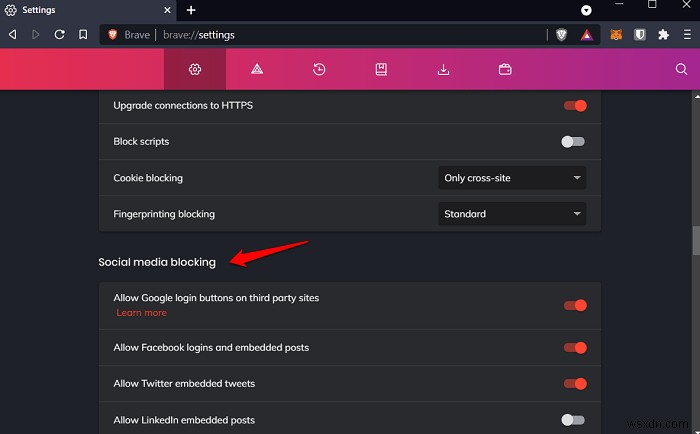
Task: Search settings with magnifier icon
Action: pyautogui.click(x=681, y=69)
